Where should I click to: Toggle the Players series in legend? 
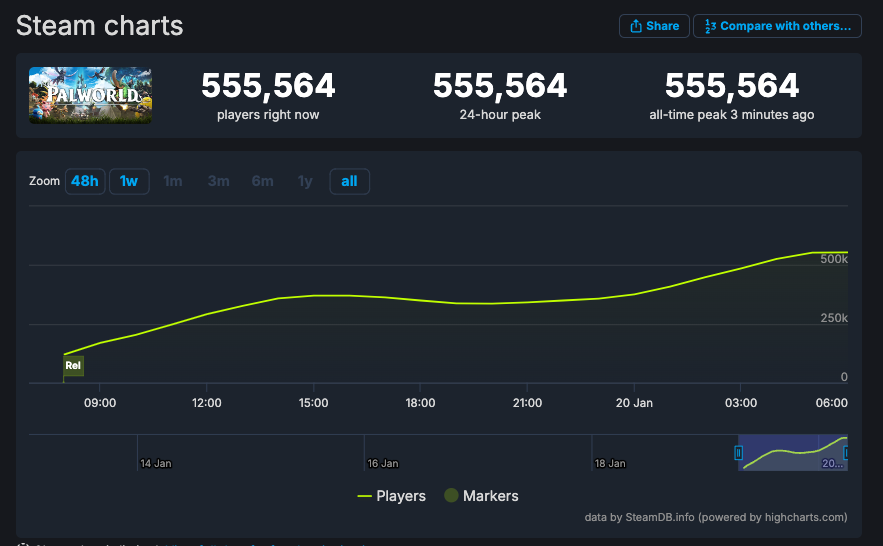coord(391,496)
